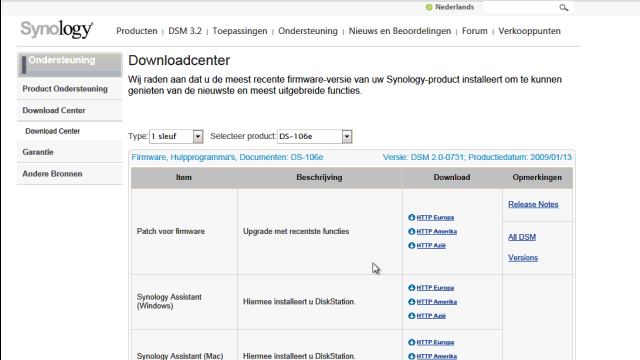Click 'Firmware, Hulpprogramma's, Documenten: DS-106e' text
Screen dimensions: 640x360
tap(227, 157)
